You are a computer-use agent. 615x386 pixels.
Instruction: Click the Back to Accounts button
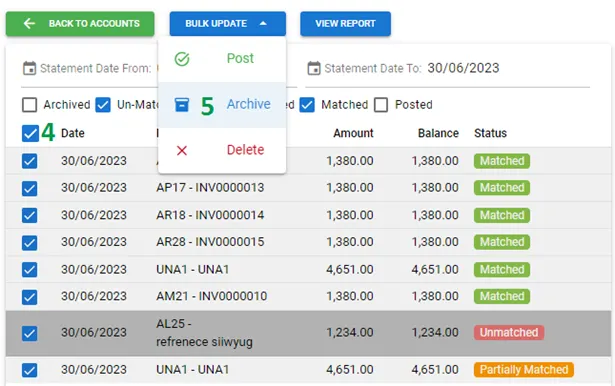click(x=80, y=24)
